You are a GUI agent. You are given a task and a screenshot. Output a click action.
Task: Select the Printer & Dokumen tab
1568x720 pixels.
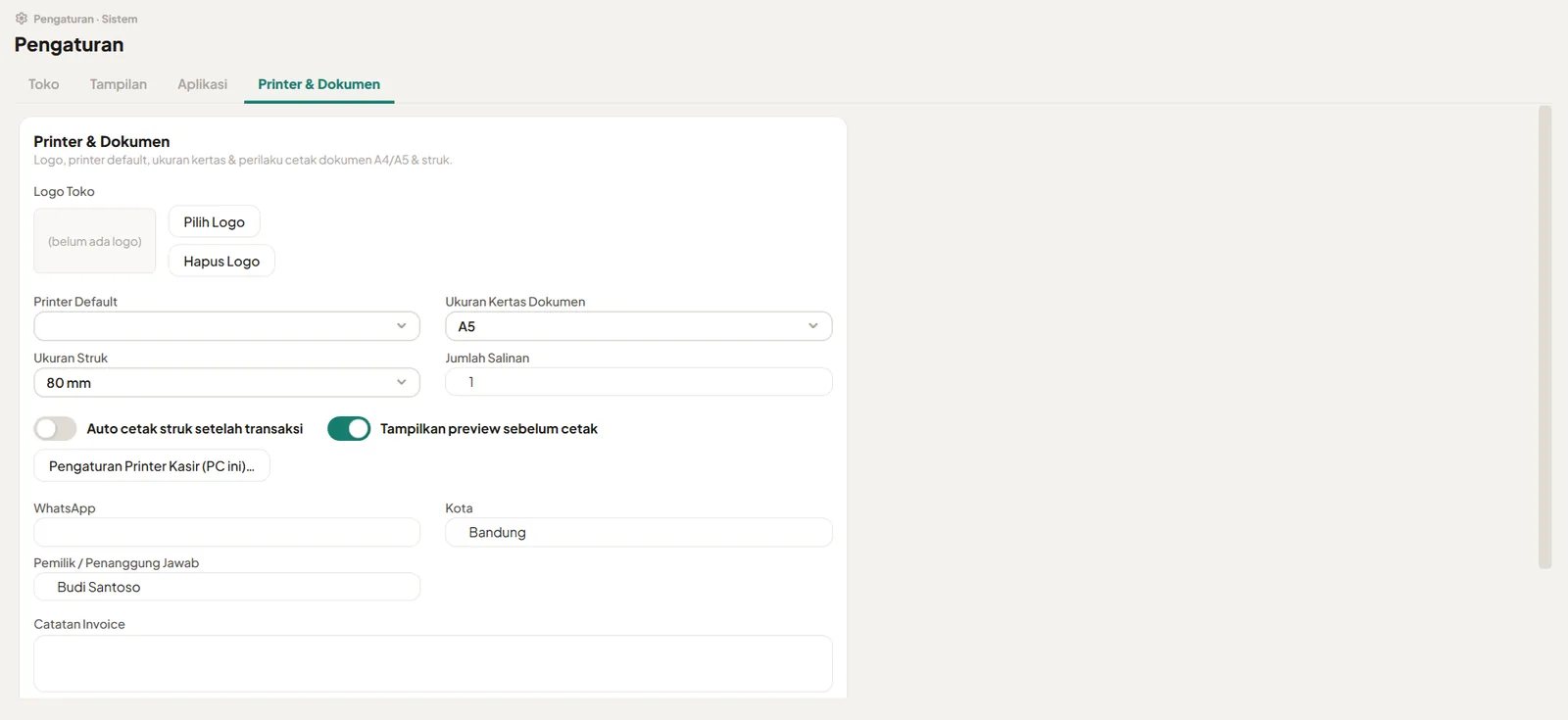click(319, 84)
